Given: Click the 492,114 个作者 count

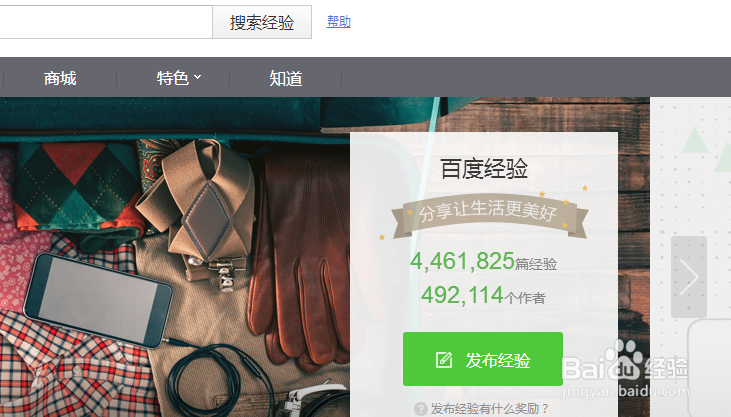Looking at the screenshot, I should tap(483, 295).
